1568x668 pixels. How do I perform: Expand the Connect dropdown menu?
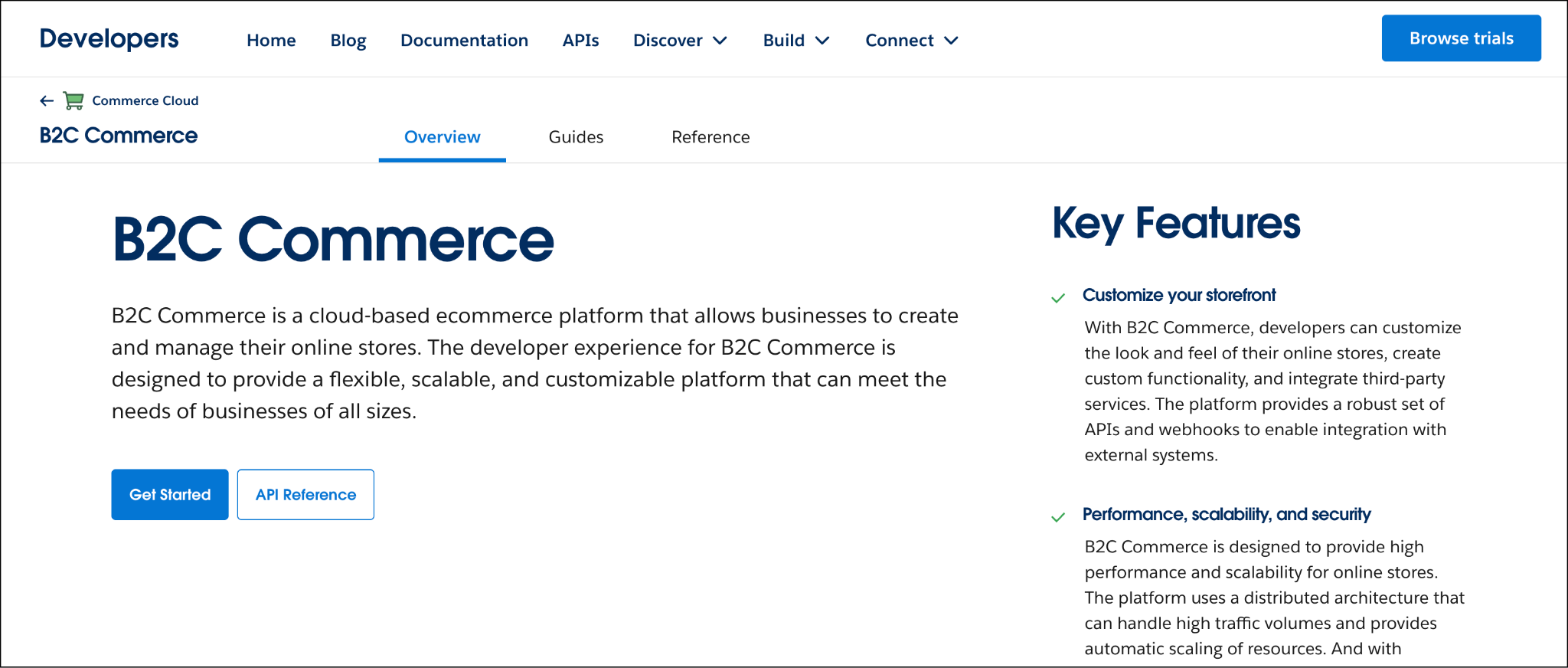(x=912, y=40)
